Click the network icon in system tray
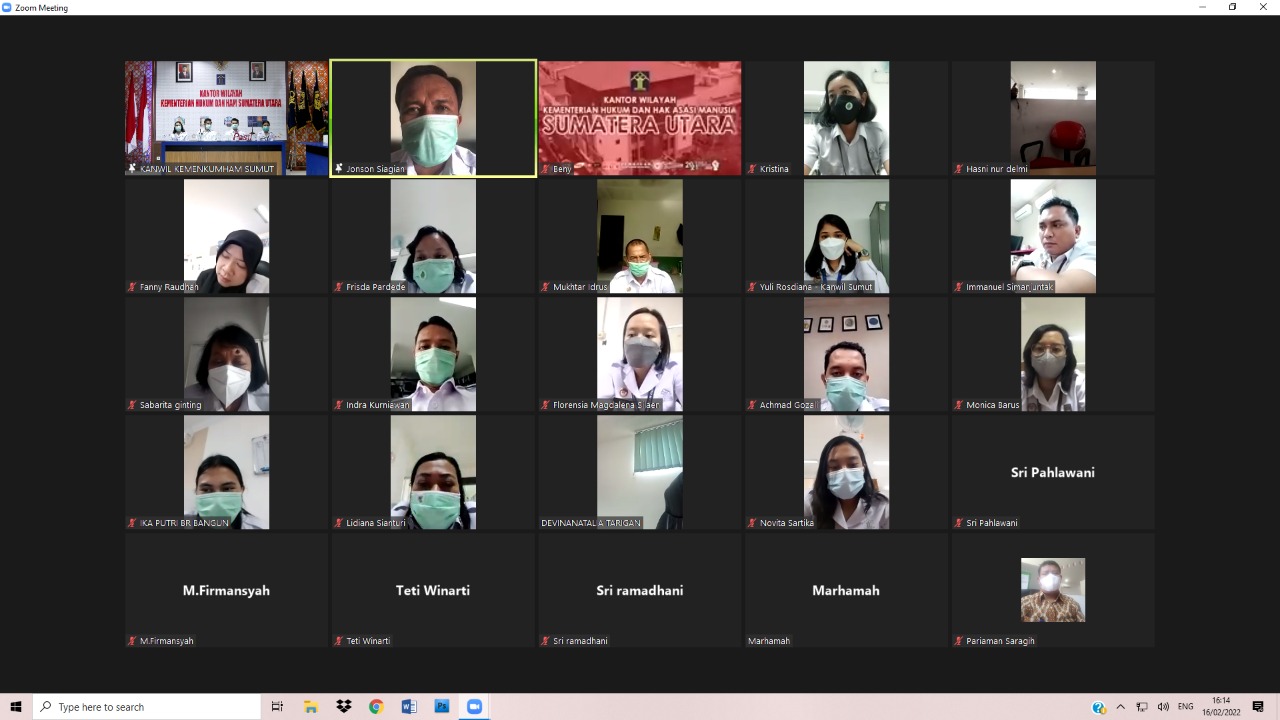This screenshot has width=1280, height=720. [1142, 707]
